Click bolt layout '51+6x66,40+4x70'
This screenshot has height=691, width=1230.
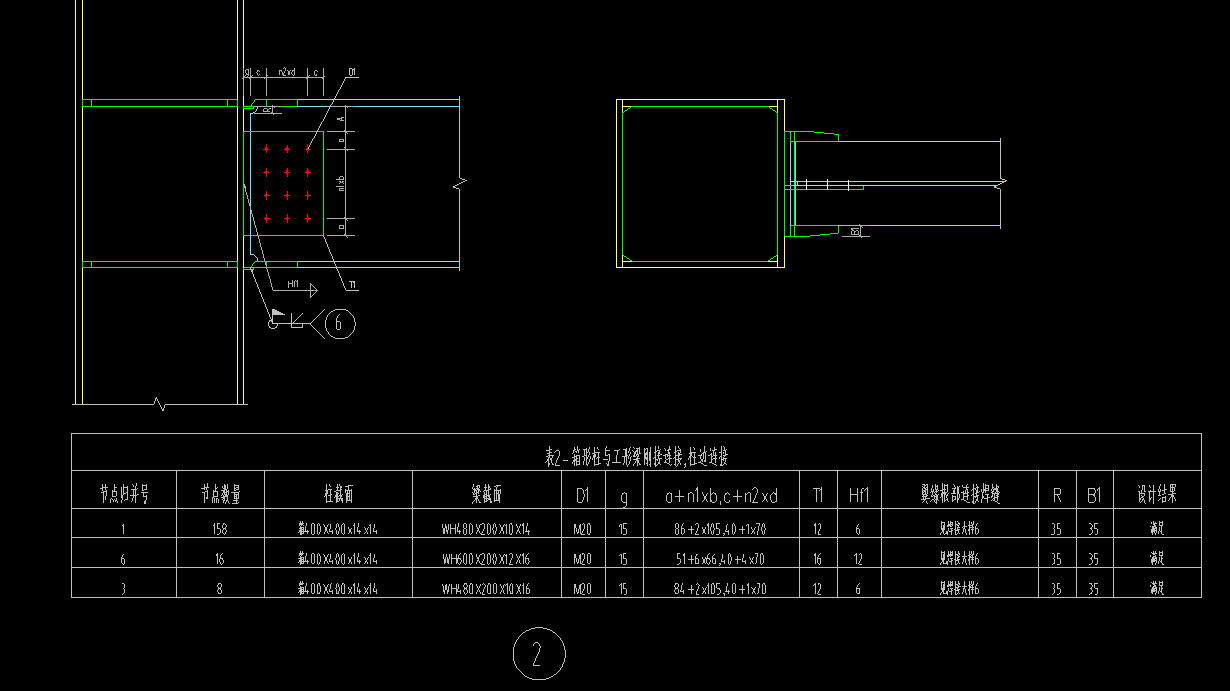point(720,560)
